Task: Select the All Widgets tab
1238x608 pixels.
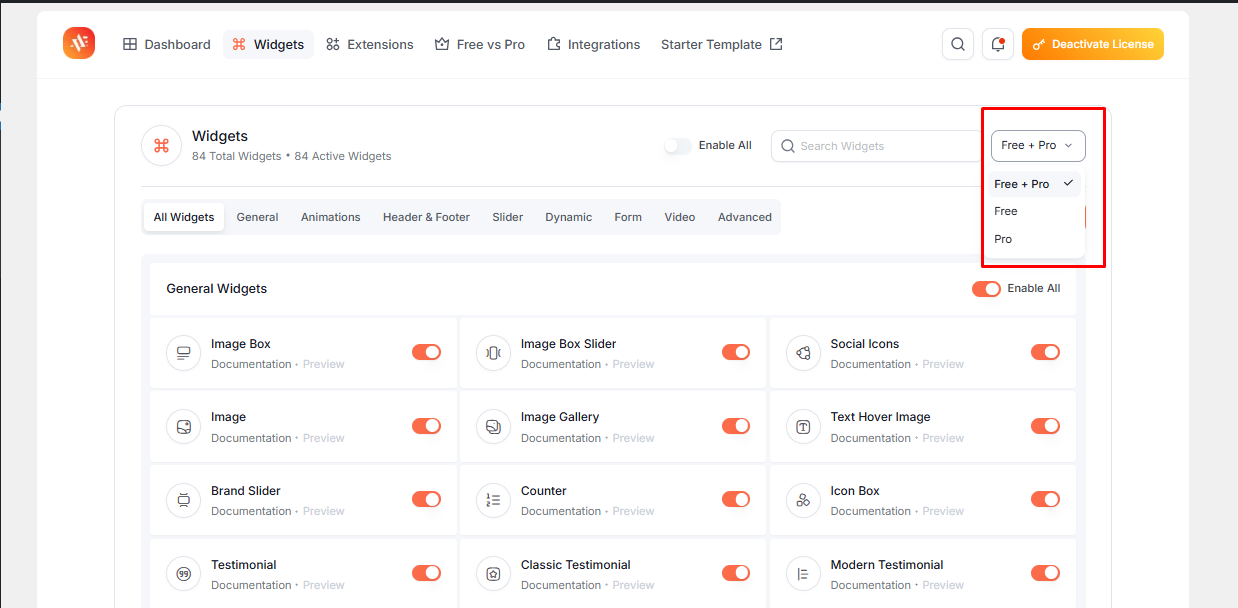Action: click(x=184, y=217)
